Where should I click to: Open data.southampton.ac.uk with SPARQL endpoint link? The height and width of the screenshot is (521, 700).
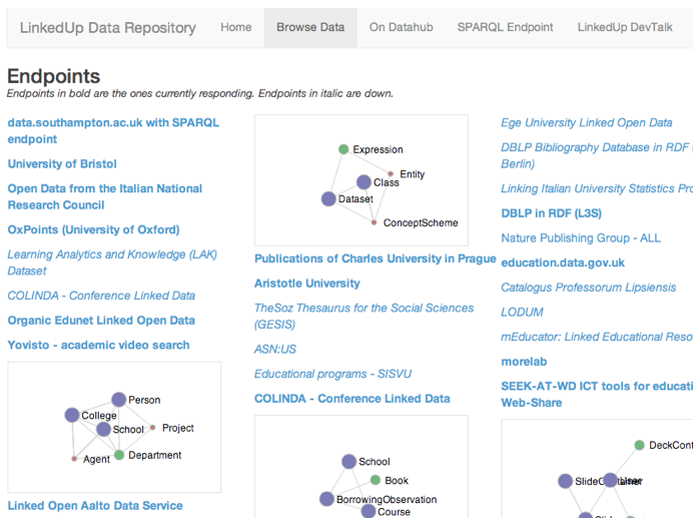click(x=113, y=131)
